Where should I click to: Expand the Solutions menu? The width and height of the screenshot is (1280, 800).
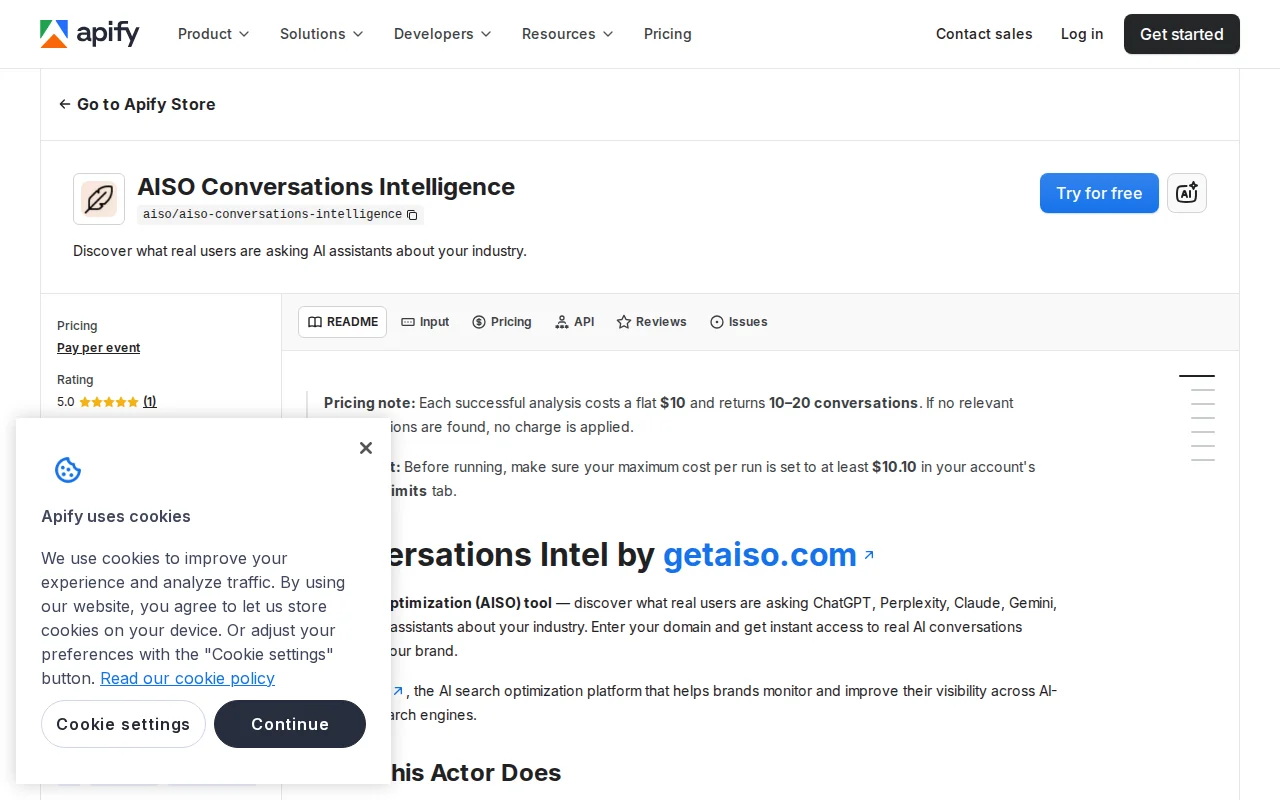(321, 34)
